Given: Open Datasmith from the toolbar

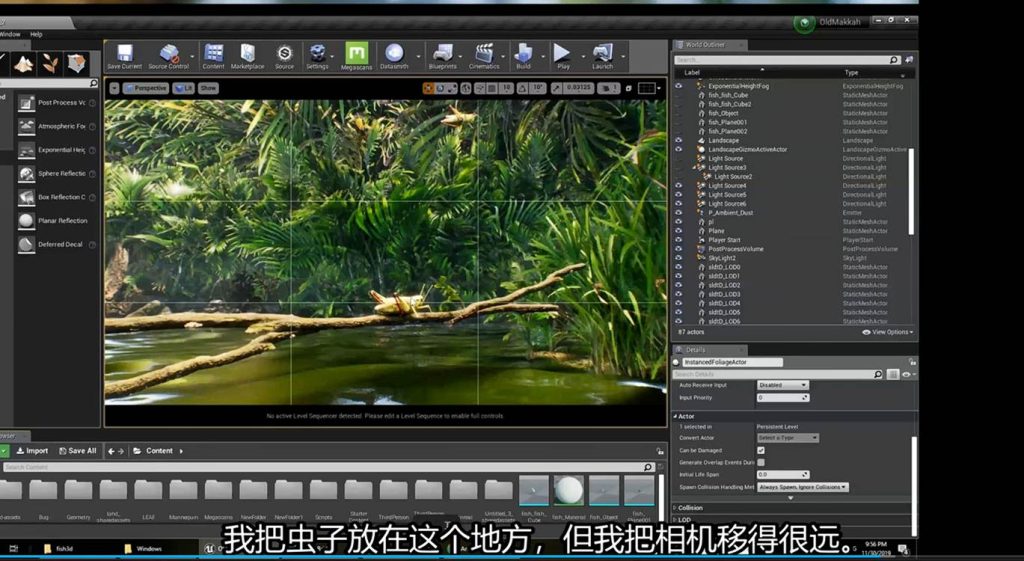Looking at the screenshot, I should pyautogui.click(x=394, y=54).
